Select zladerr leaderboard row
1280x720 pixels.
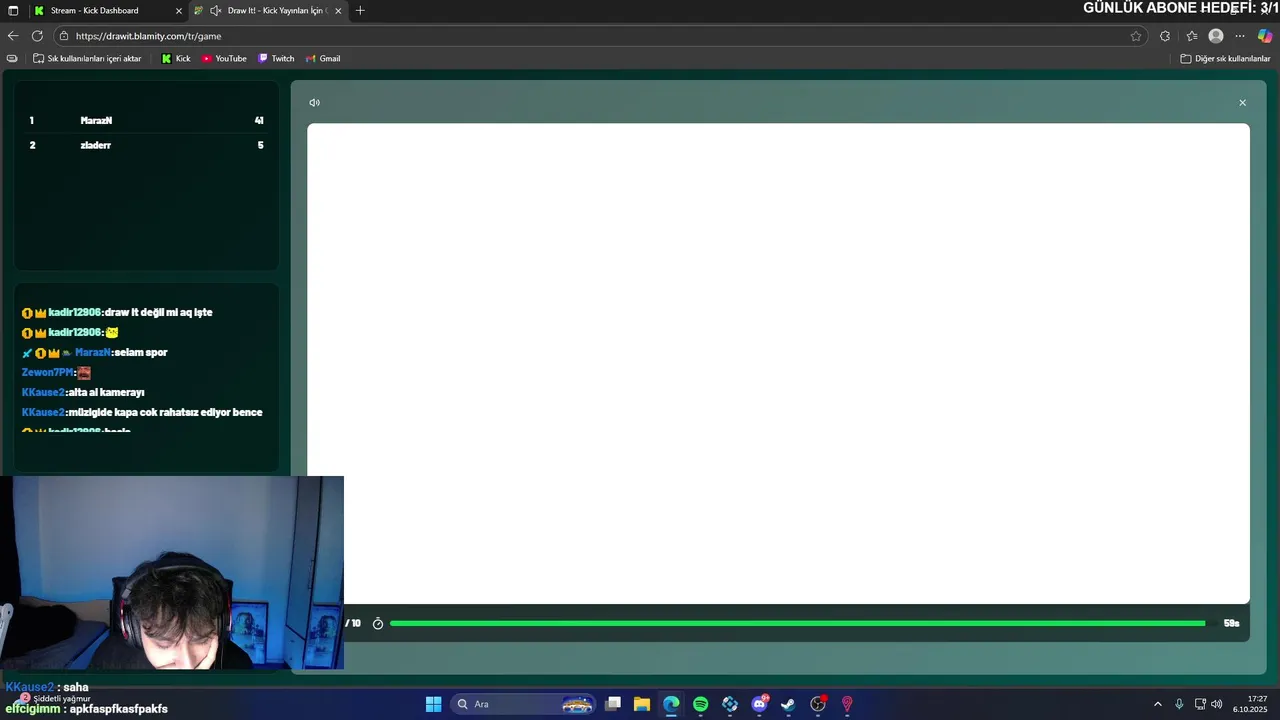tap(146, 145)
